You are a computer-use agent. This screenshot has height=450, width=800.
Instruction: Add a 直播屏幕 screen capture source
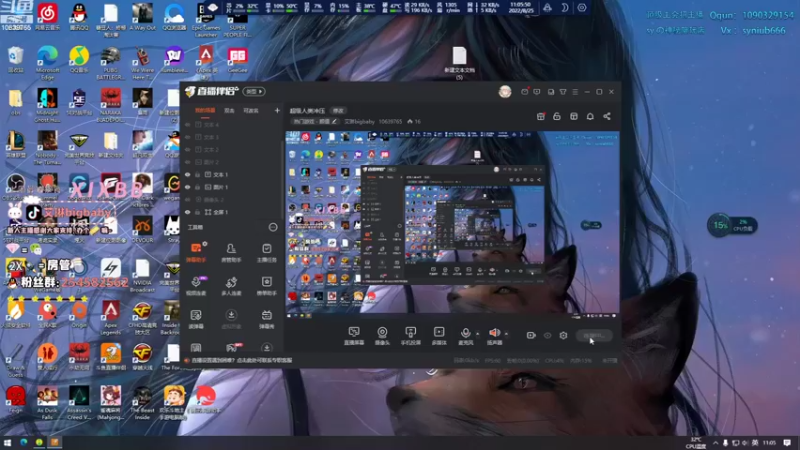point(354,336)
